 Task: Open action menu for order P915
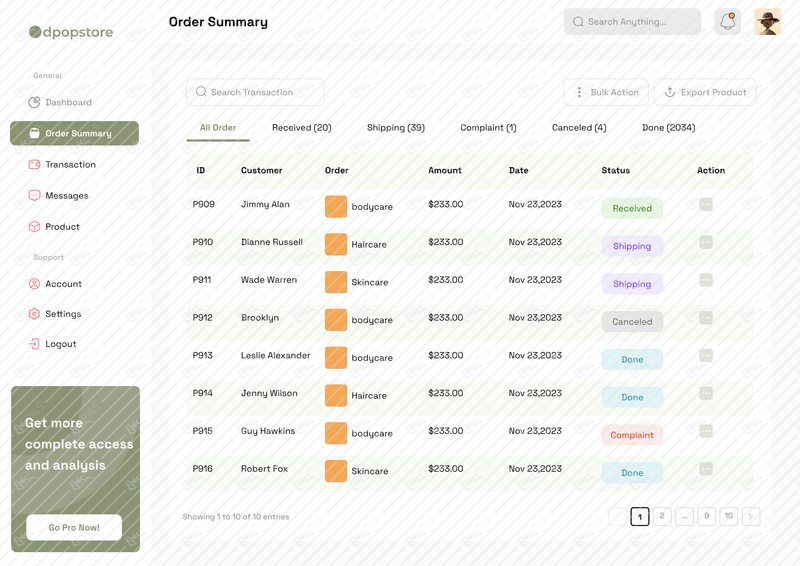tap(706, 431)
